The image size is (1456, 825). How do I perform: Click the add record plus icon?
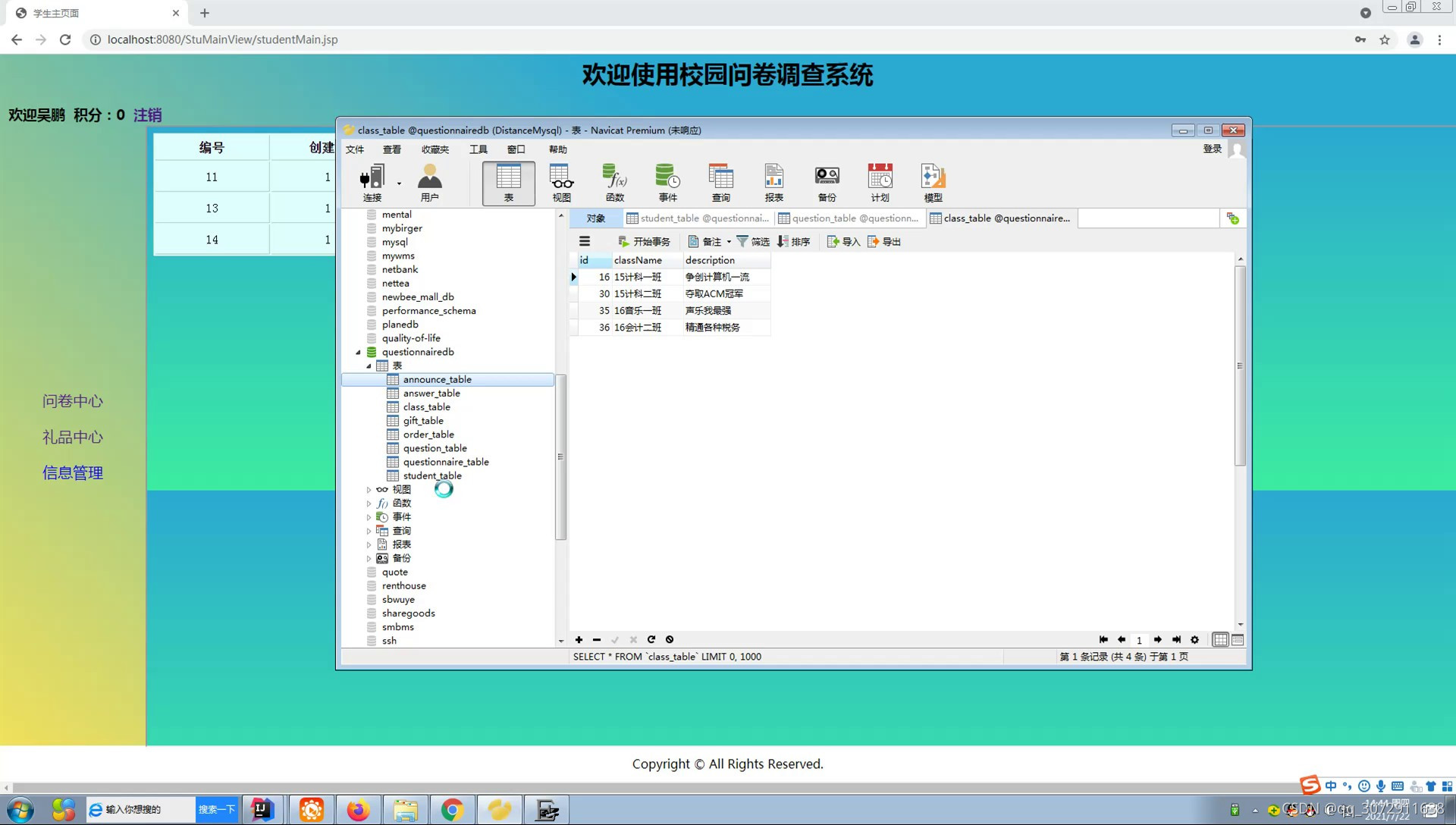coord(579,640)
